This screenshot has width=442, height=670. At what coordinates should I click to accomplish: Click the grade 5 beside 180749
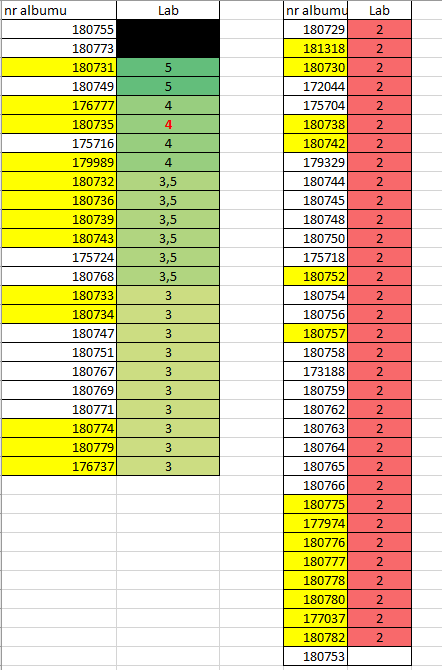coord(168,86)
